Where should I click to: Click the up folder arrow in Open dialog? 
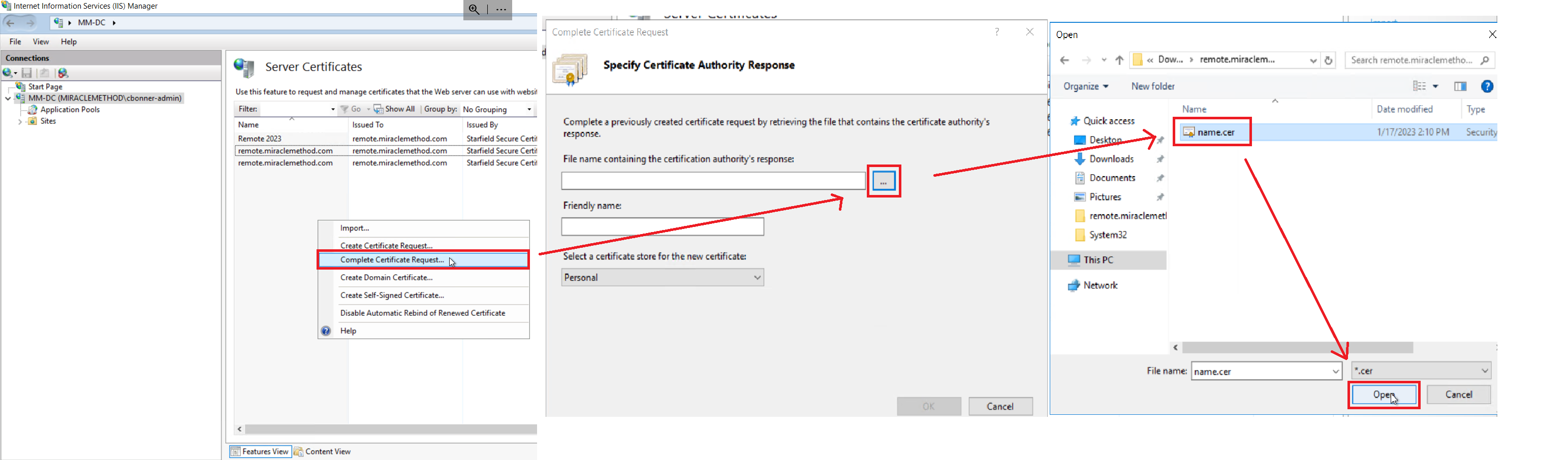click(1119, 60)
